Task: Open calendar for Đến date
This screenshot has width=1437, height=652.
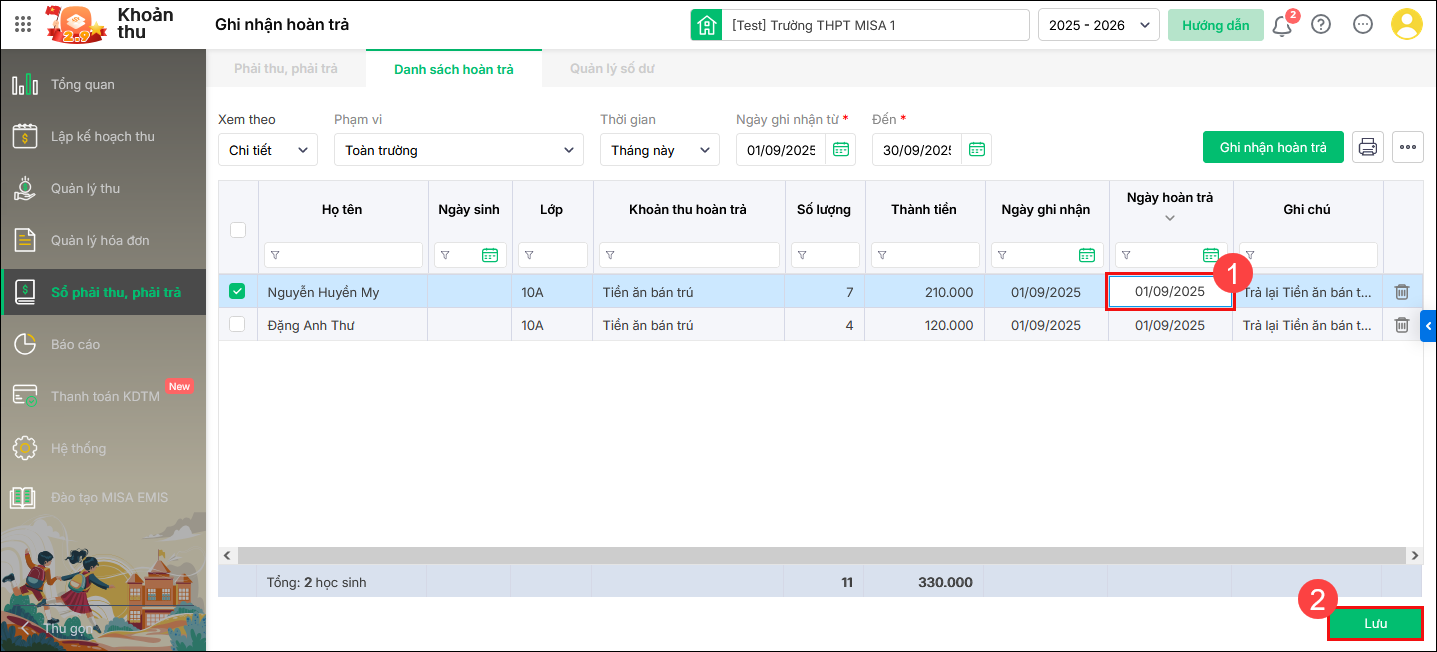Action: point(977,150)
